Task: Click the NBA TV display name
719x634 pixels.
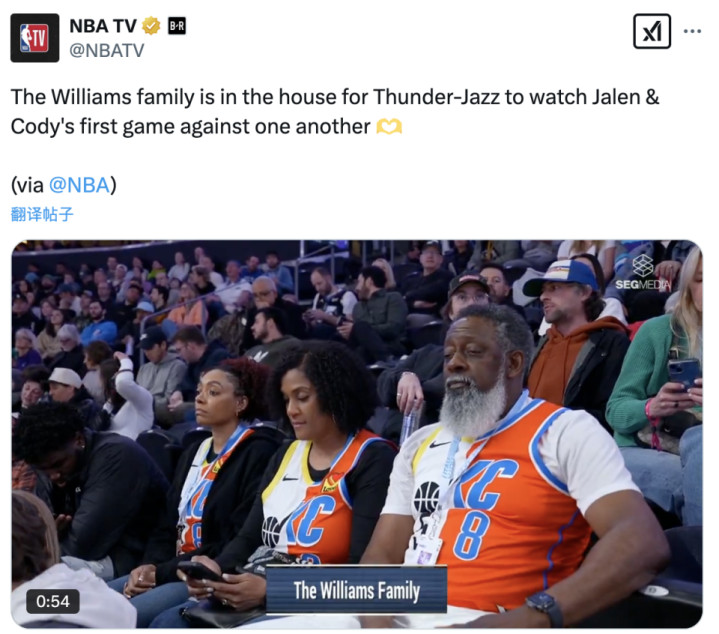Action: [x=103, y=26]
